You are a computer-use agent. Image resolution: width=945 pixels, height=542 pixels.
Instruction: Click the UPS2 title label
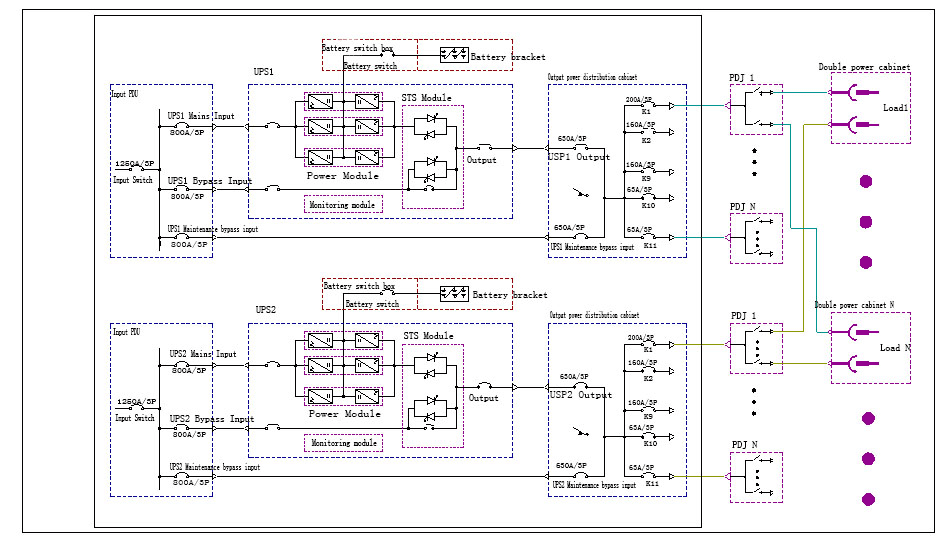point(265,310)
